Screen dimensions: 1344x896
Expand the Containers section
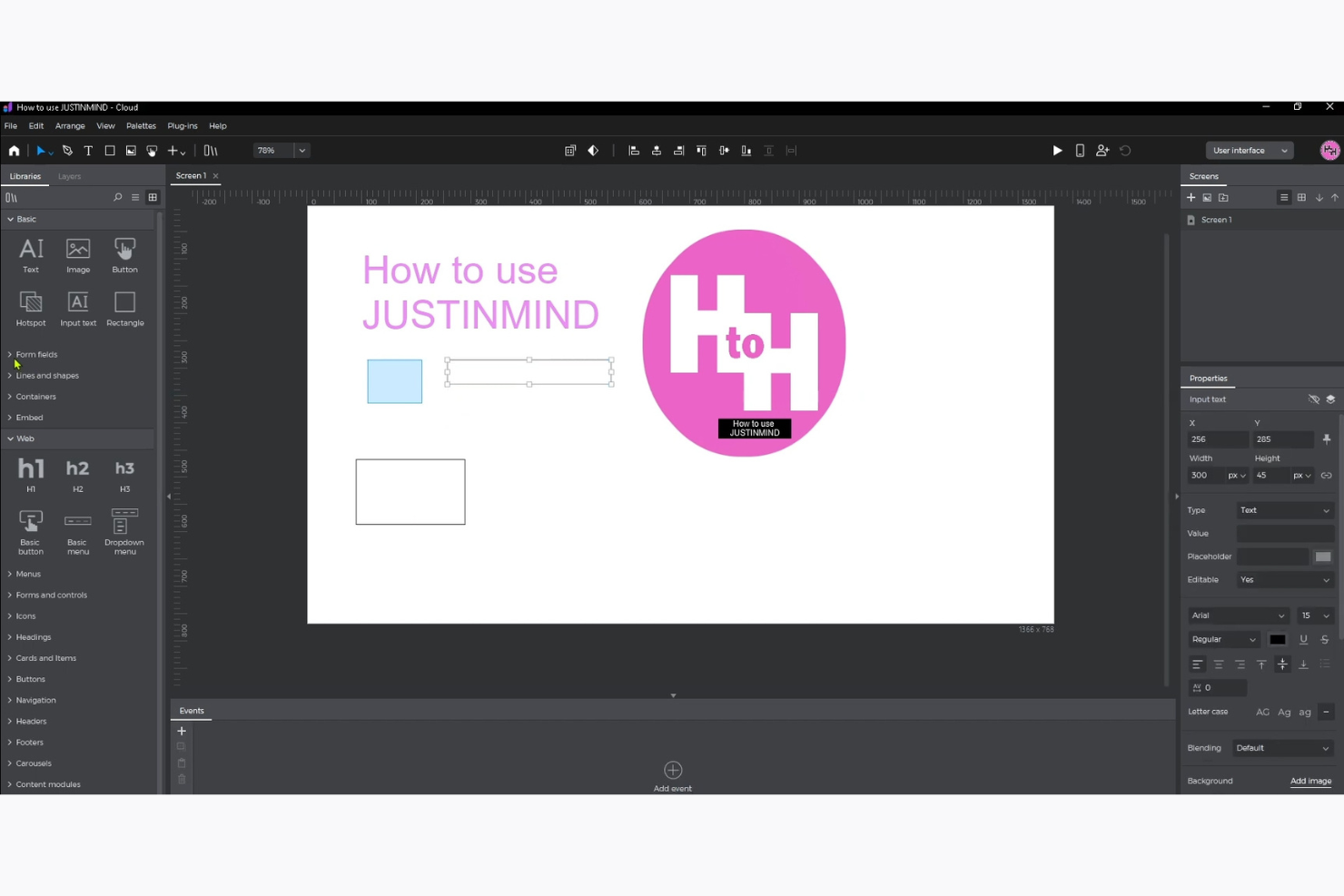tap(32, 397)
